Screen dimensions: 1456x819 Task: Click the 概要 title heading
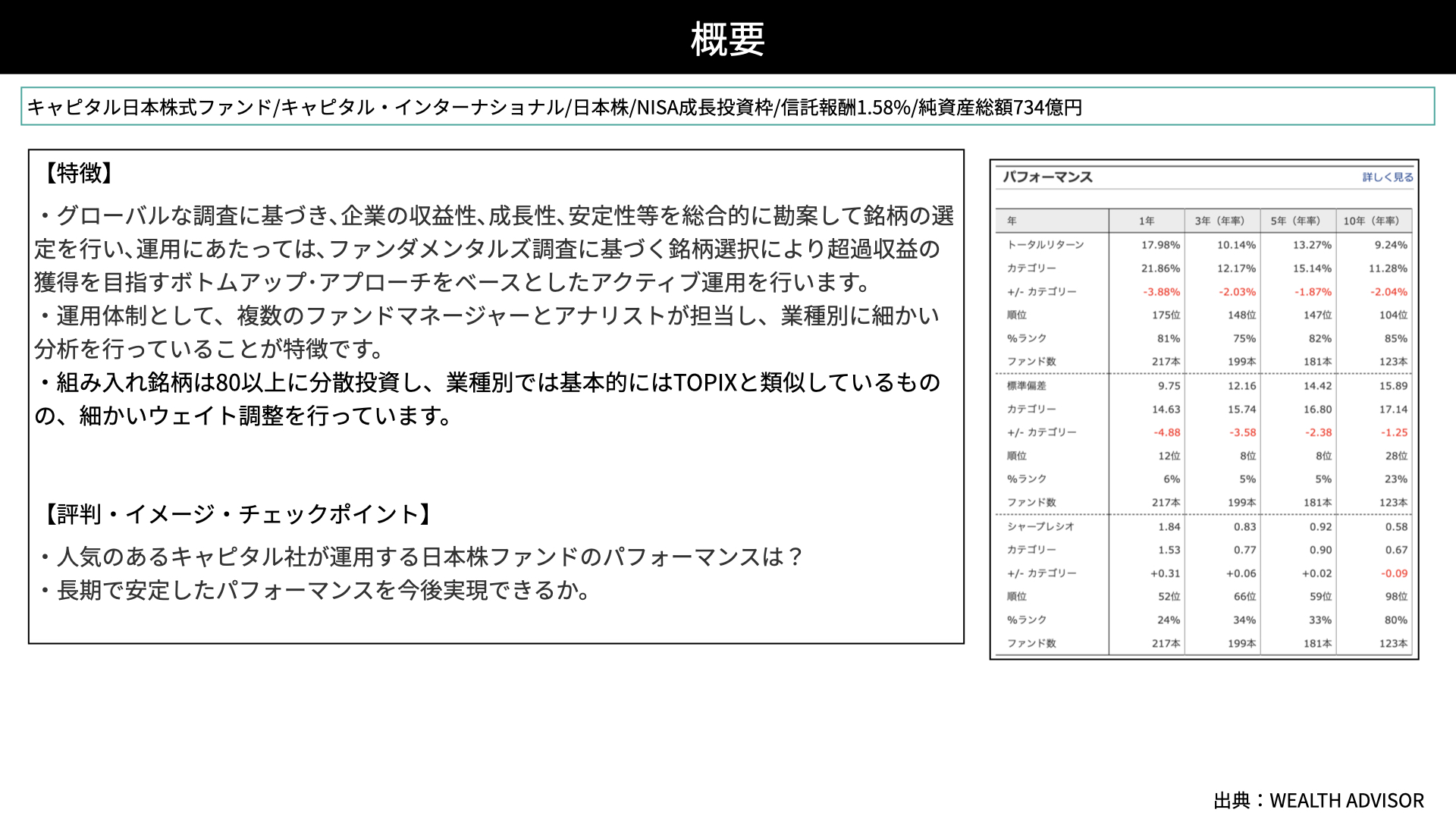(728, 39)
